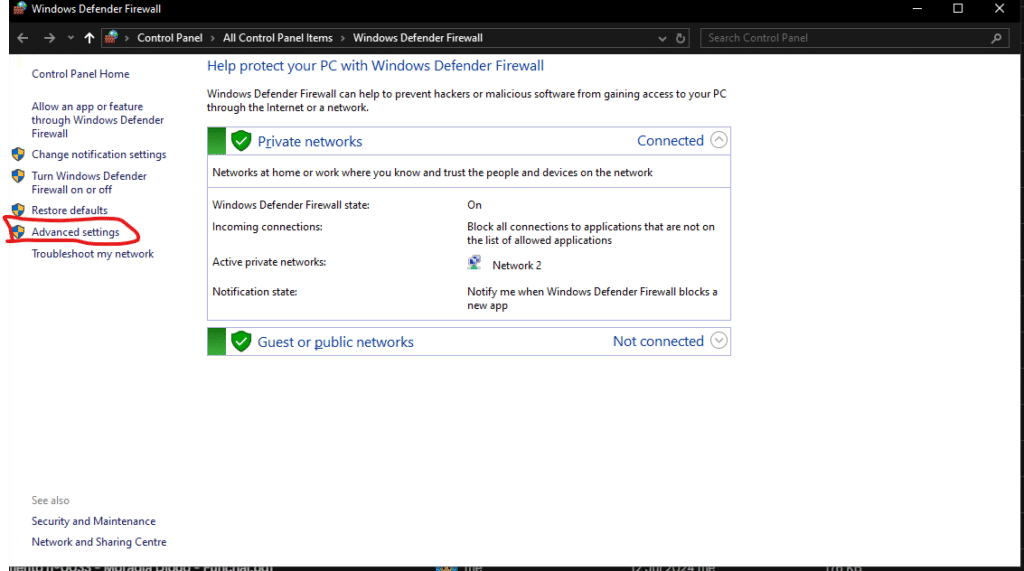1024x571 pixels.
Task: Open Allow an app or feature through firewall
Action: pyautogui.click(x=97, y=120)
